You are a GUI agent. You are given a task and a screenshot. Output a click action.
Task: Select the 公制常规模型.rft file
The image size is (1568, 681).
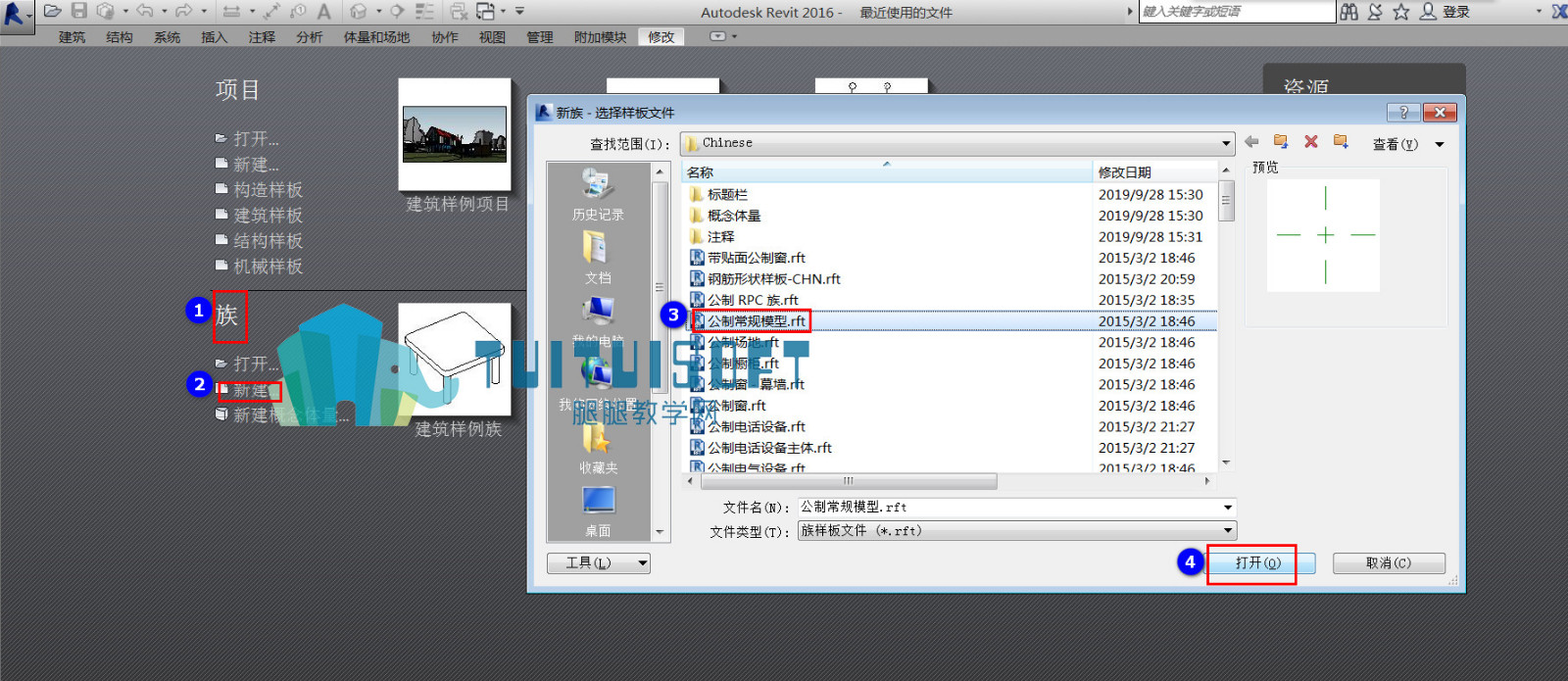click(757, 321)
